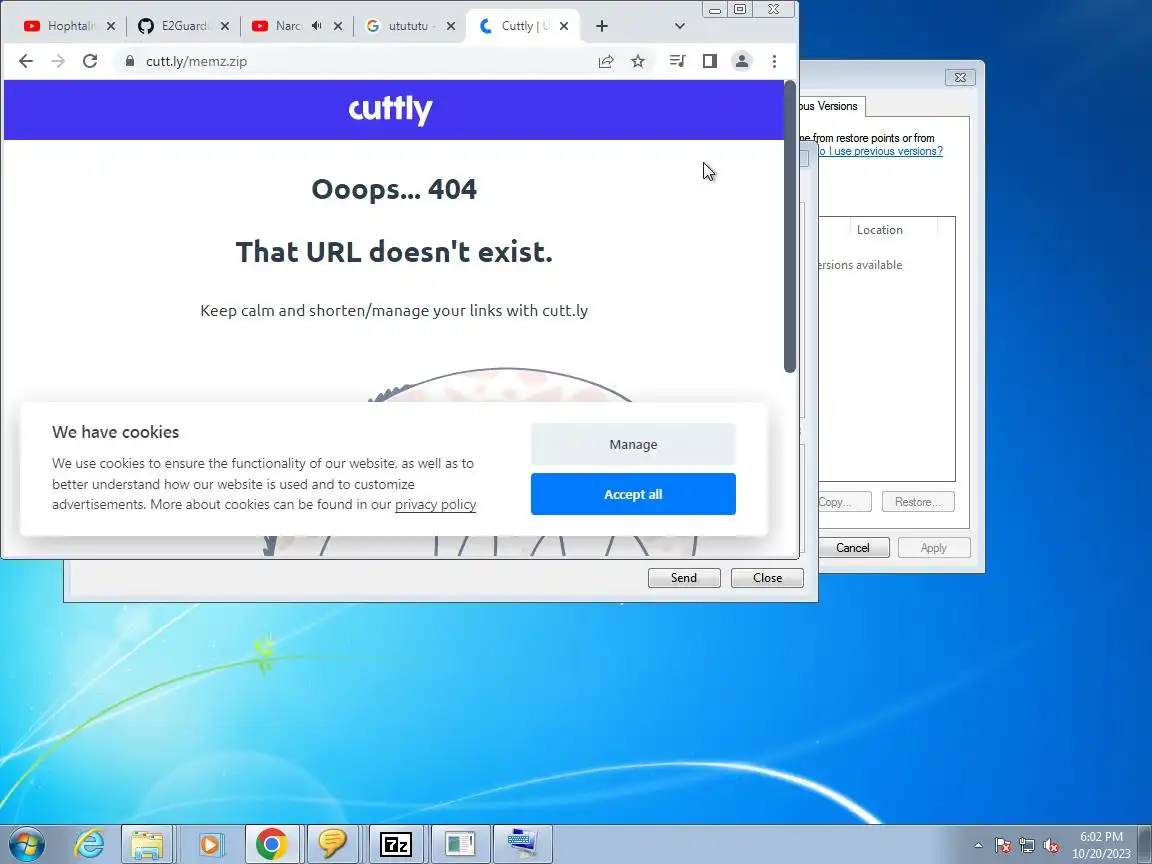Restore down the Chrome window
The height and width of the screenshot is (864, 1152).
[x=740, y=10]
